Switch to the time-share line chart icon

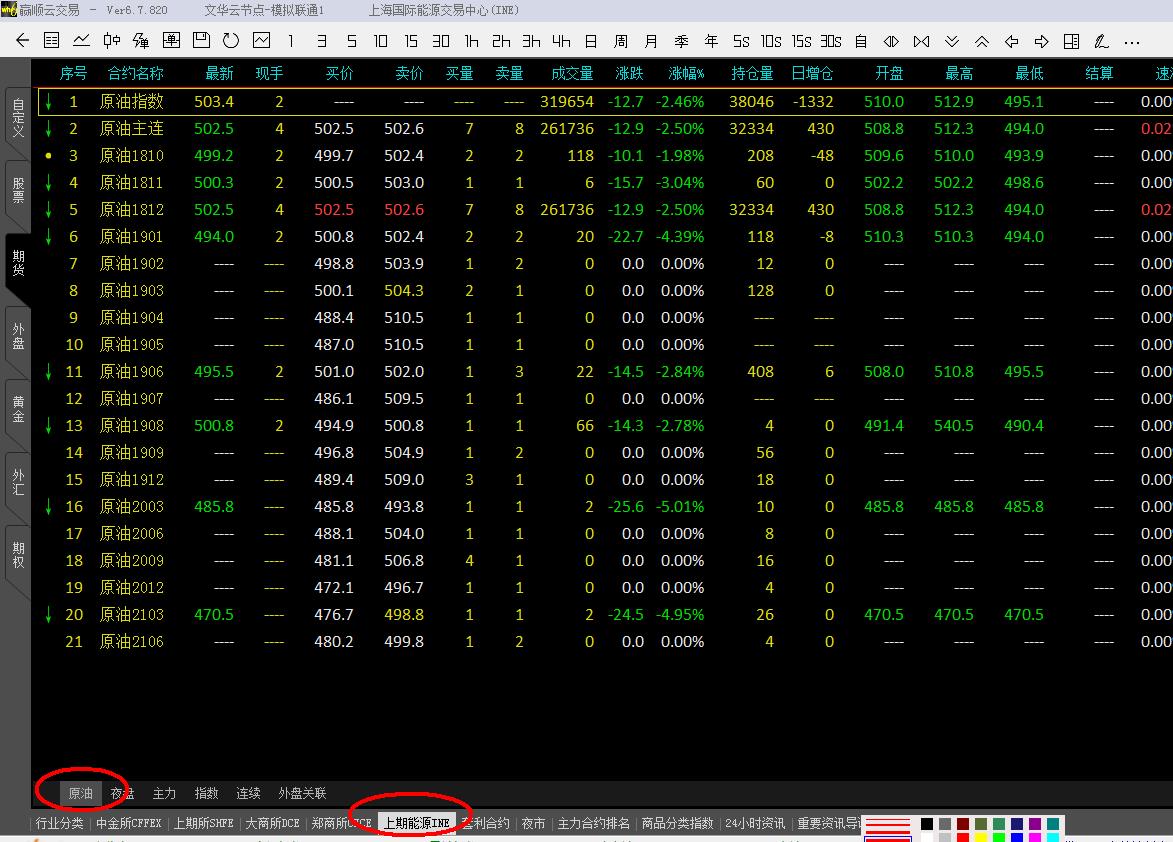pos(82,41)
